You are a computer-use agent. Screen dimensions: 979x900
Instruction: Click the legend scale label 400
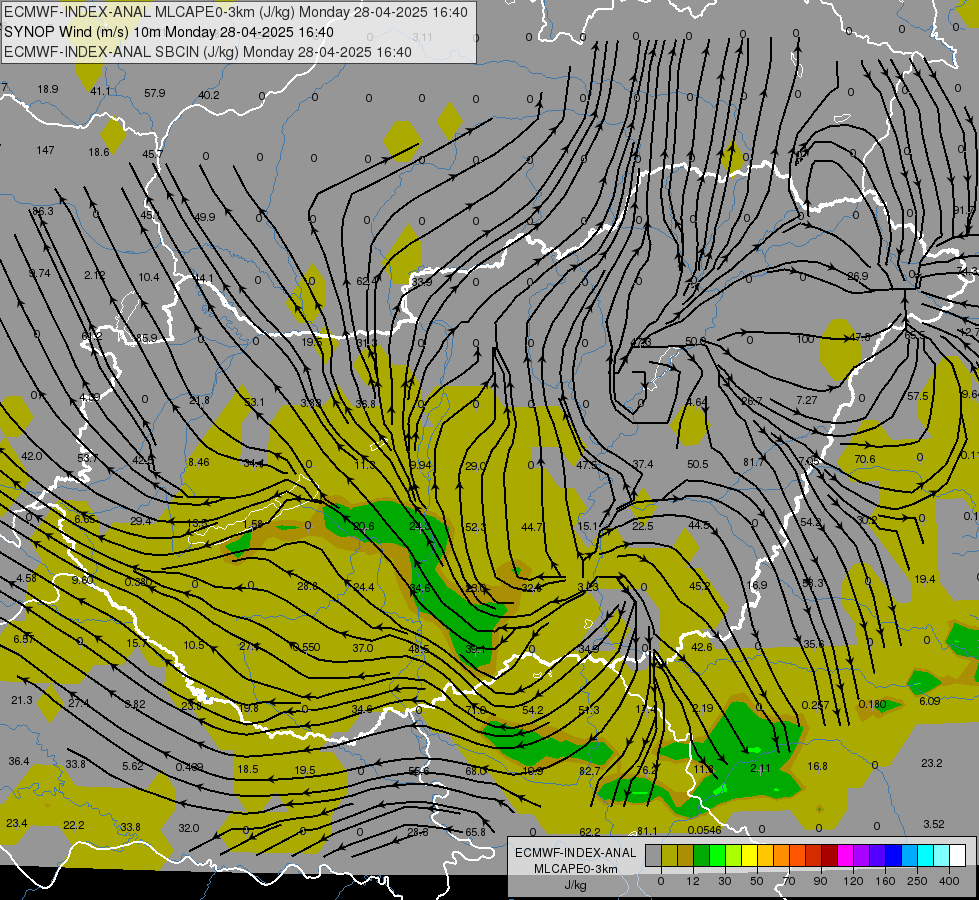point(949,881)
